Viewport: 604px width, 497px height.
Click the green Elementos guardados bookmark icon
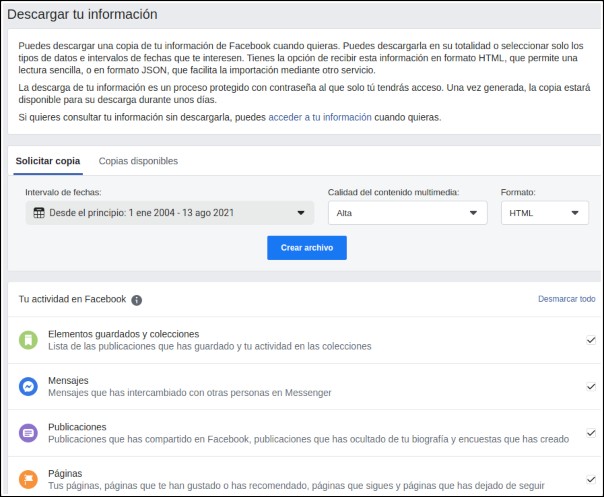28,340
